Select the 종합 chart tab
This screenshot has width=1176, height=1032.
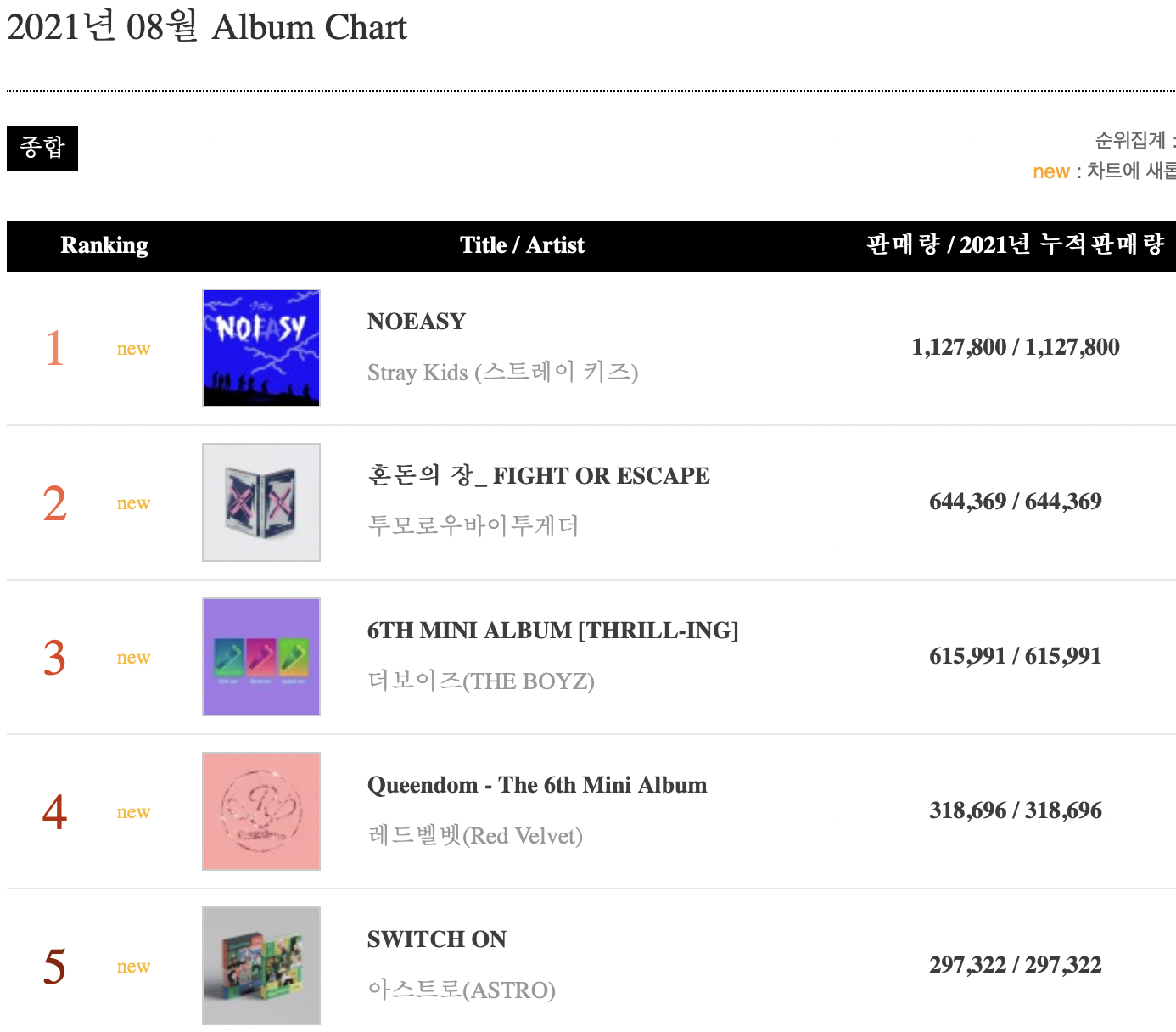pyautogui.click(x=42, y=149)
